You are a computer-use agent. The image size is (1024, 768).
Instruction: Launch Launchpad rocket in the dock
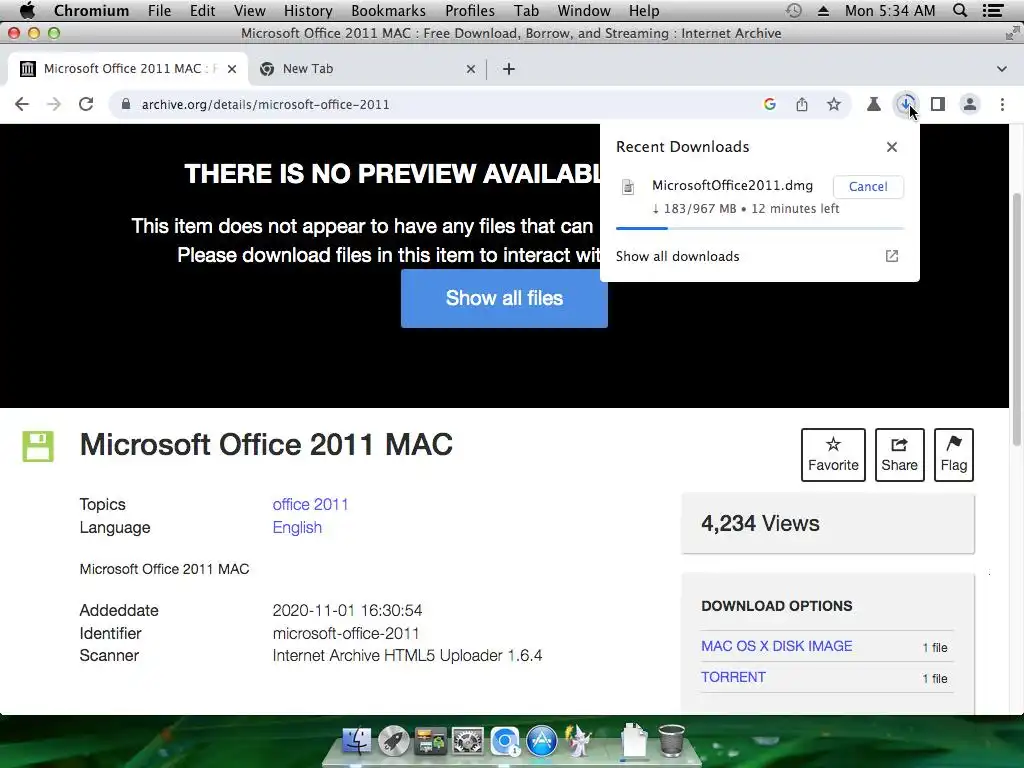tap(394, 741)
